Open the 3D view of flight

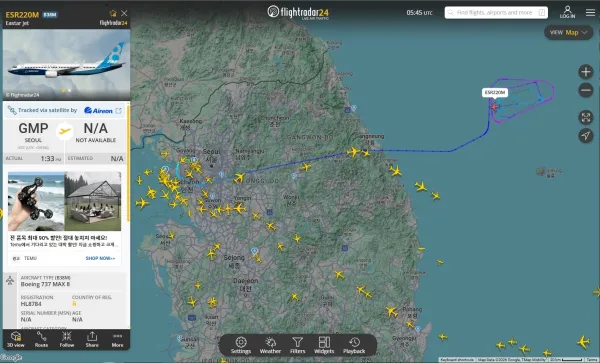tap(16, 339)
